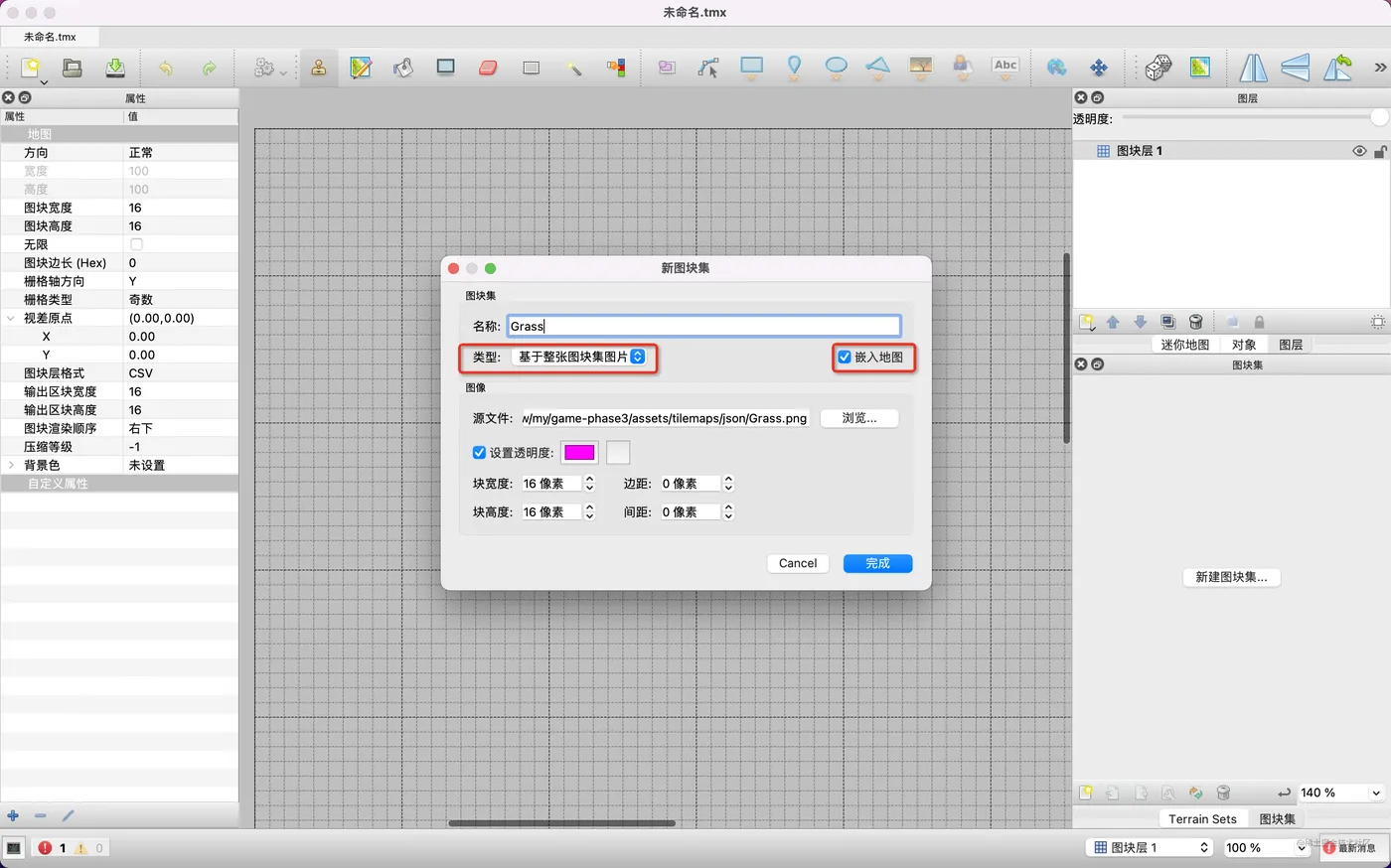Select the Shape Fill rectangle tool
This screenshot has height=868, width=1391.
(x=445, y=67)
